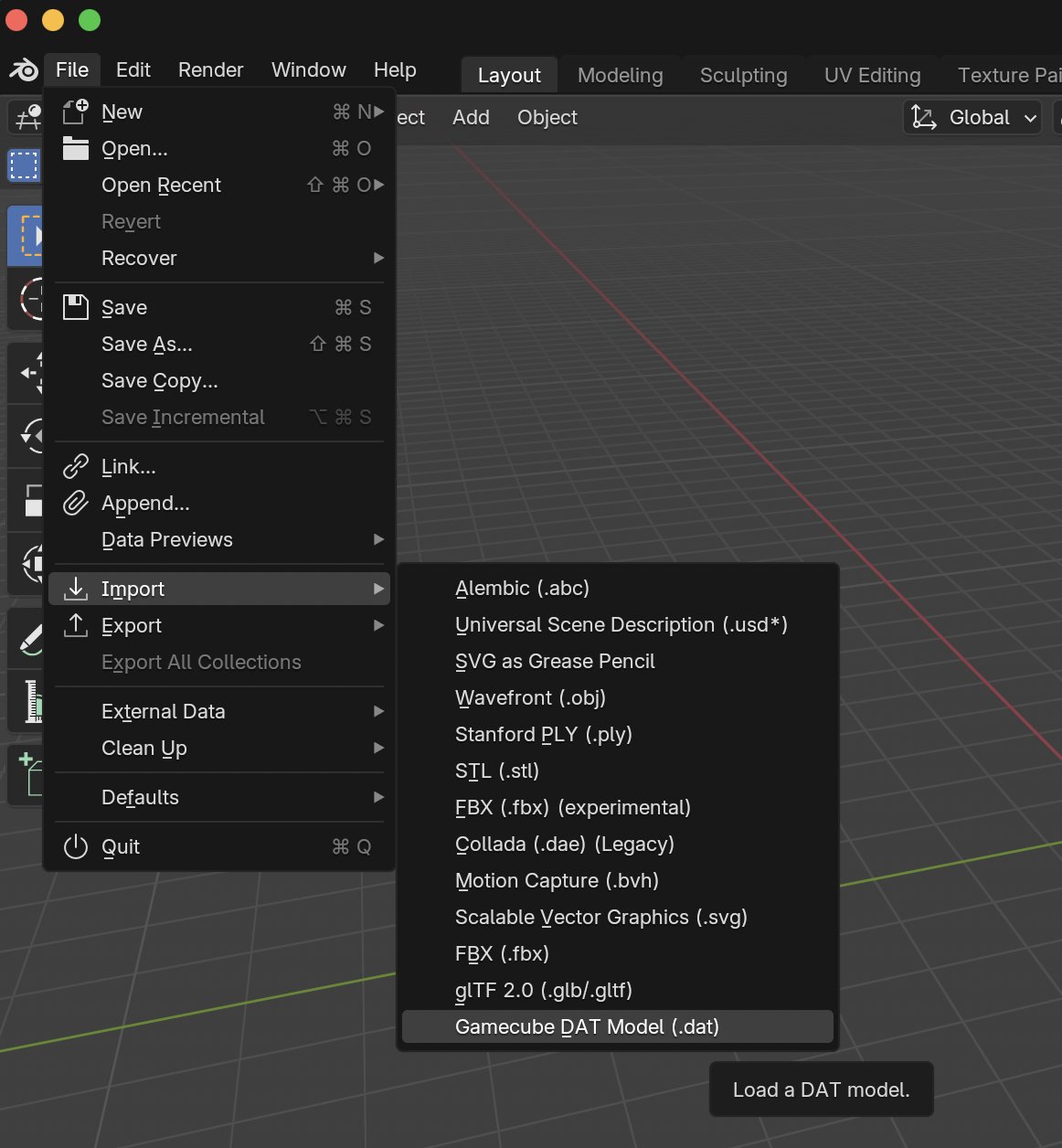Expand the Data Previews submenu

pyautogui.click(x=219, y=539)
